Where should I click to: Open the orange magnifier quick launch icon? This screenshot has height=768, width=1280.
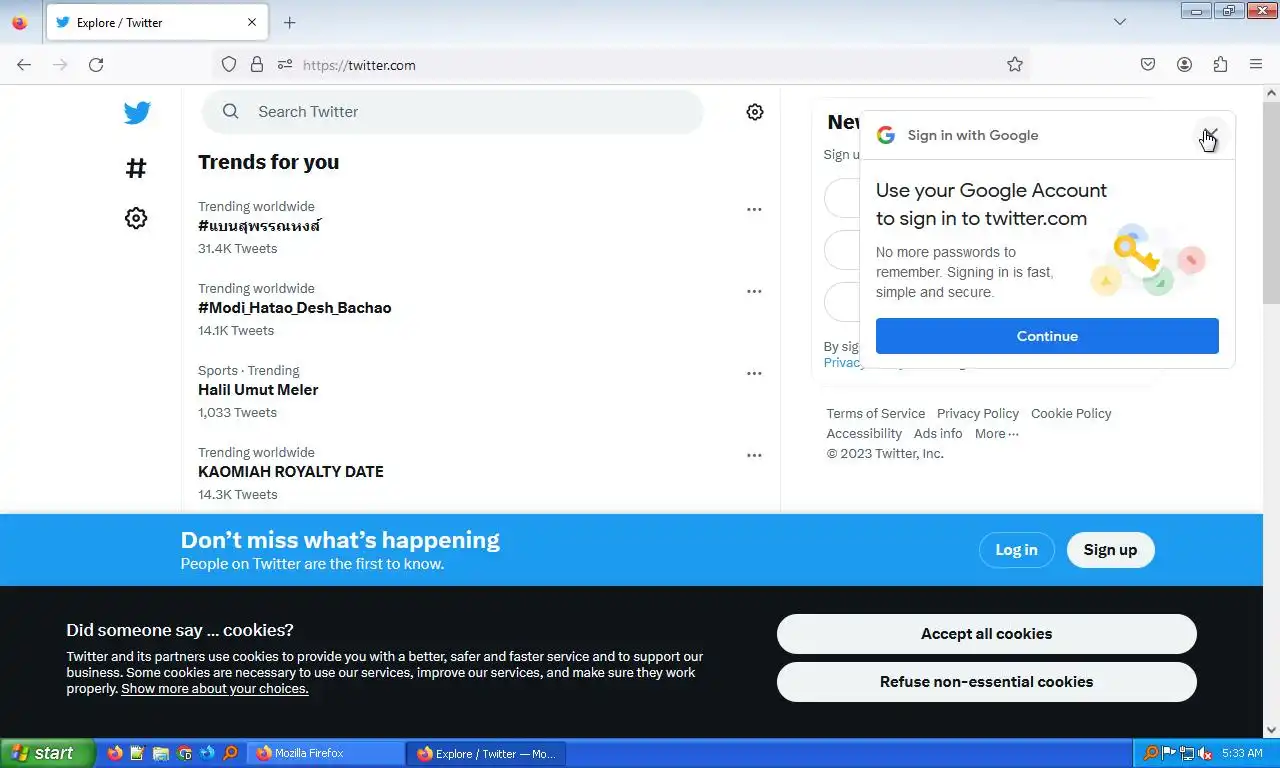click(x=230, y=753)
